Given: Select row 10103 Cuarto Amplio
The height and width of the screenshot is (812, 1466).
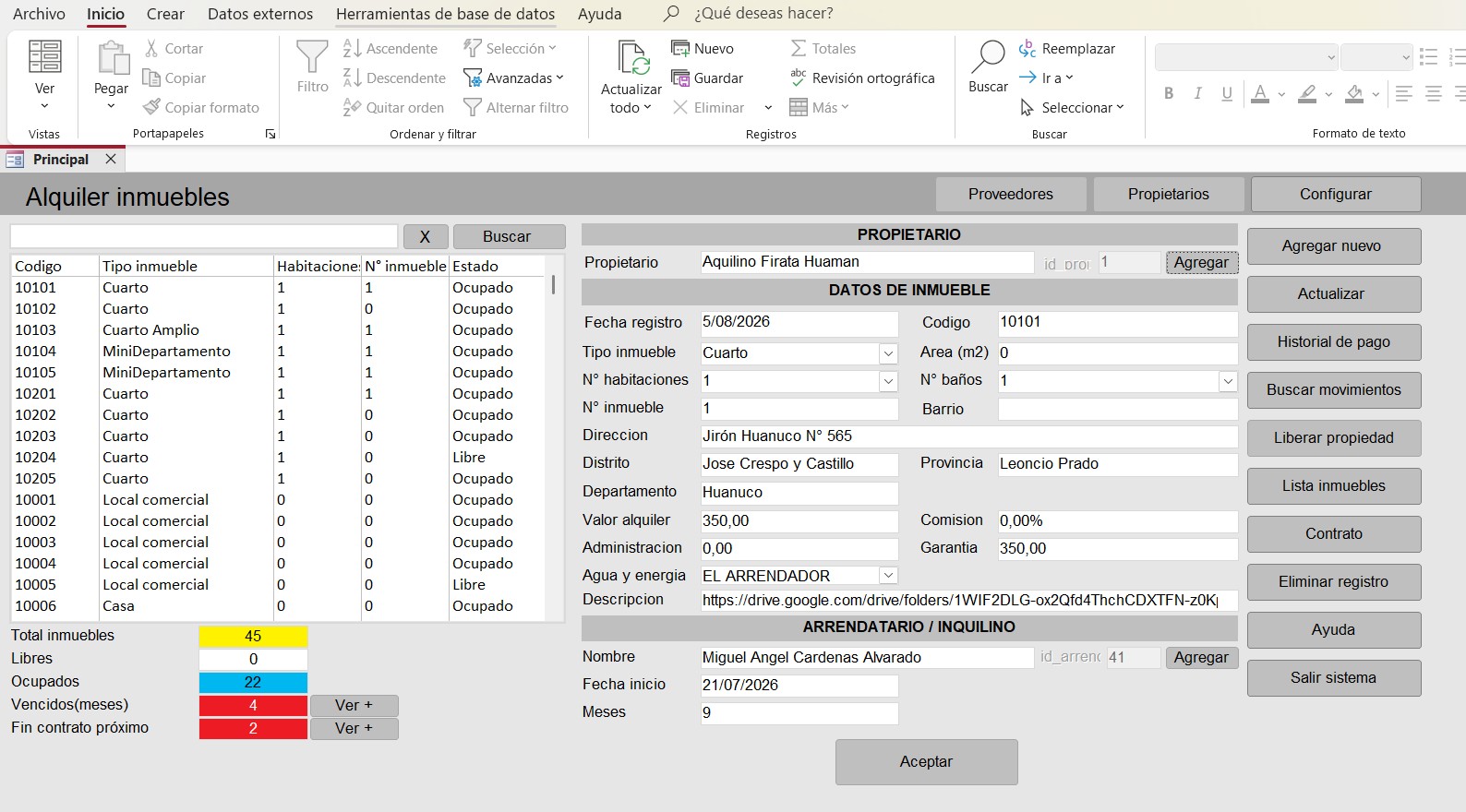Looking at the screenshot, I should click(x=277, y=330).
